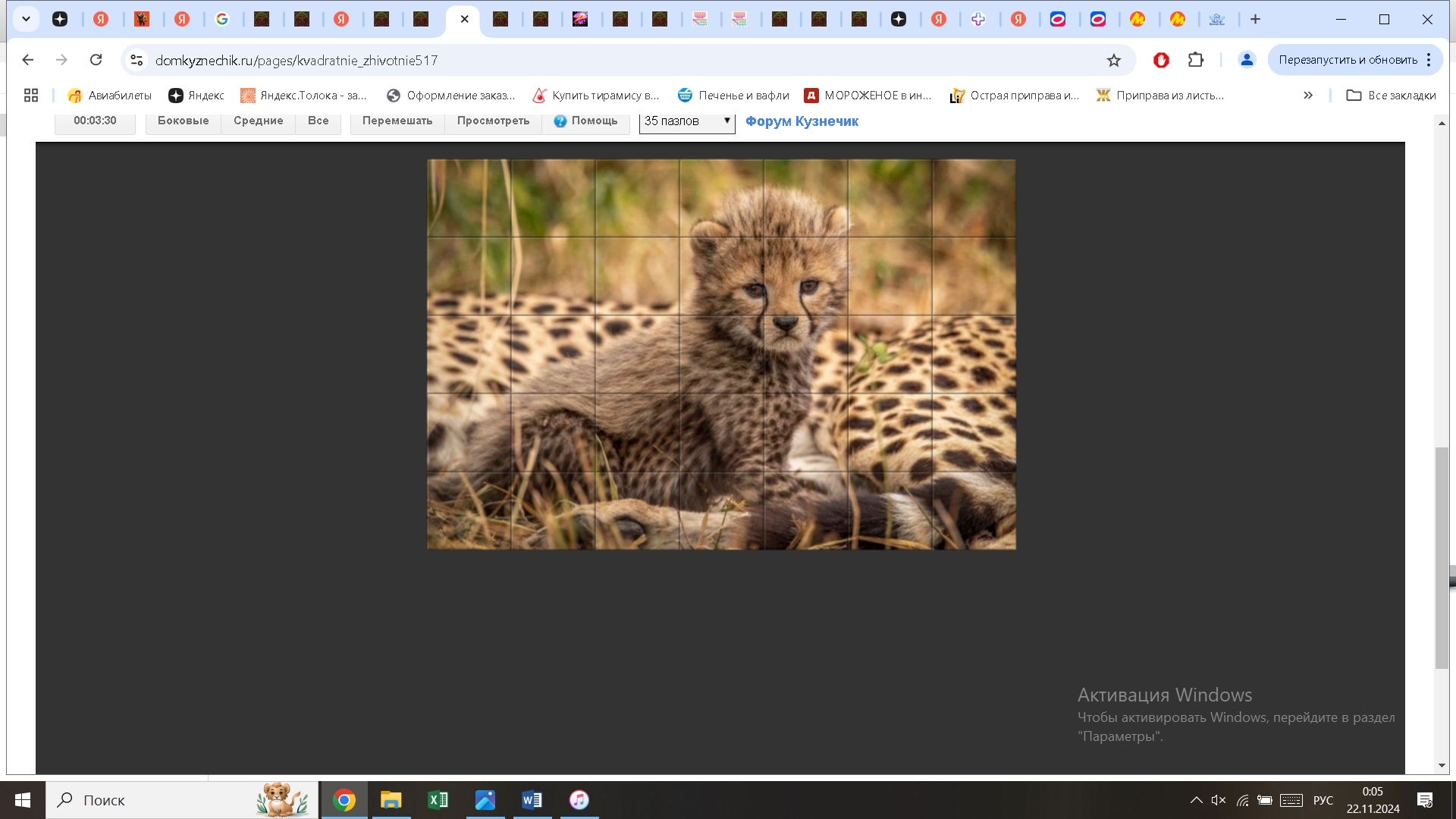Go back to previous page

[28, 60]
